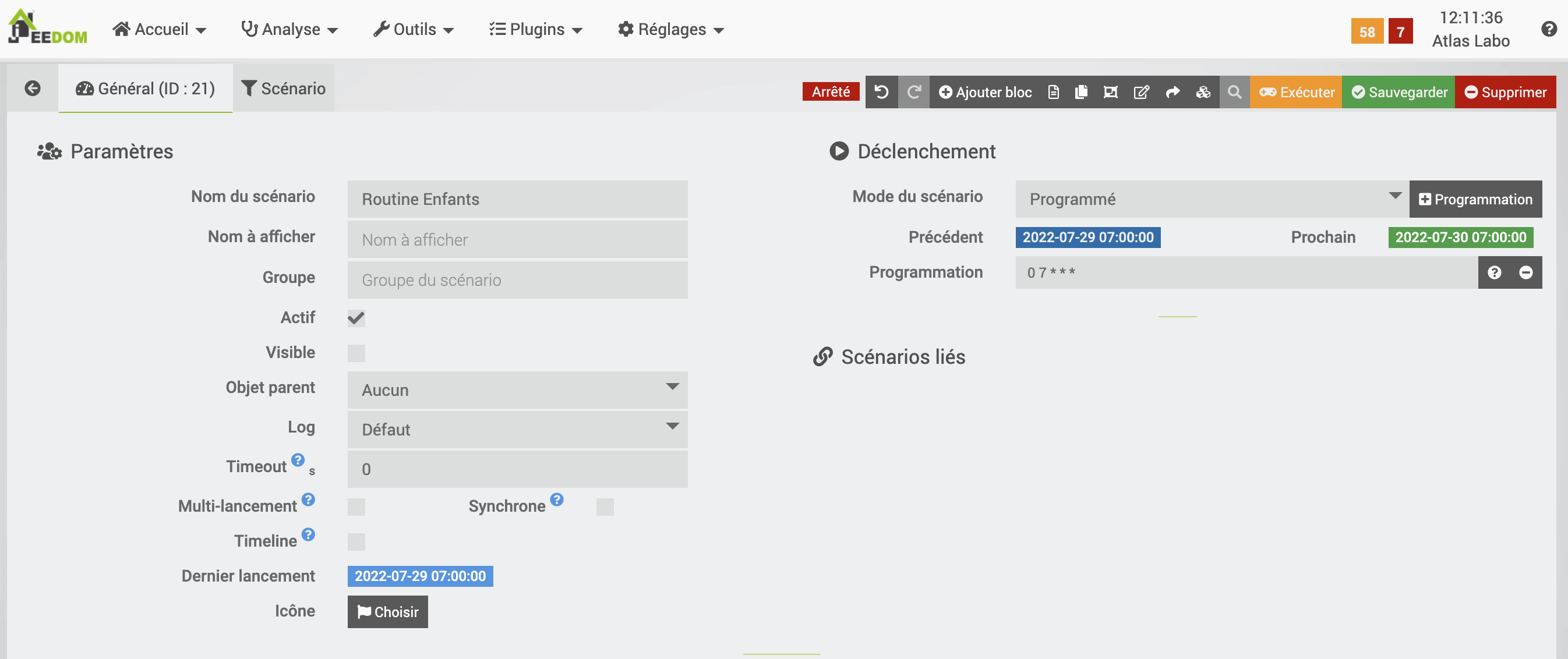Redo the scenario change

coord(914,92)
